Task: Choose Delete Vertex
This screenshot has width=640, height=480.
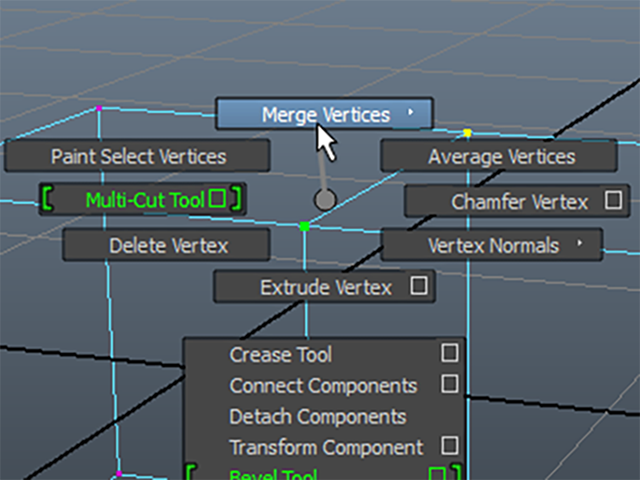Action: [x=167, y=245]
